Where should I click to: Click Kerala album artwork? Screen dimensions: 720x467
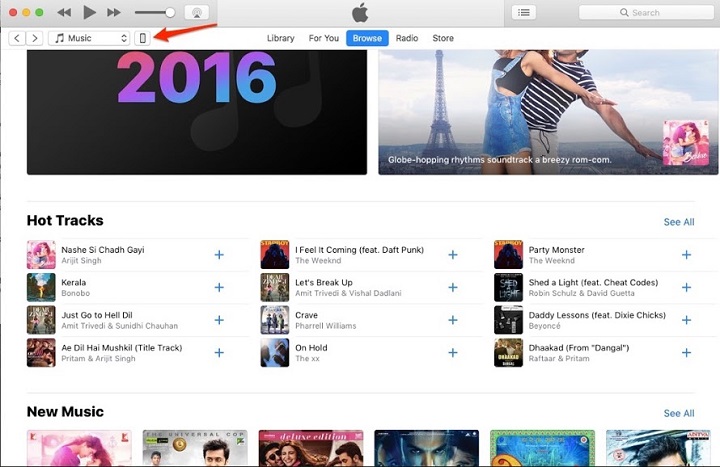click(41, 287)
